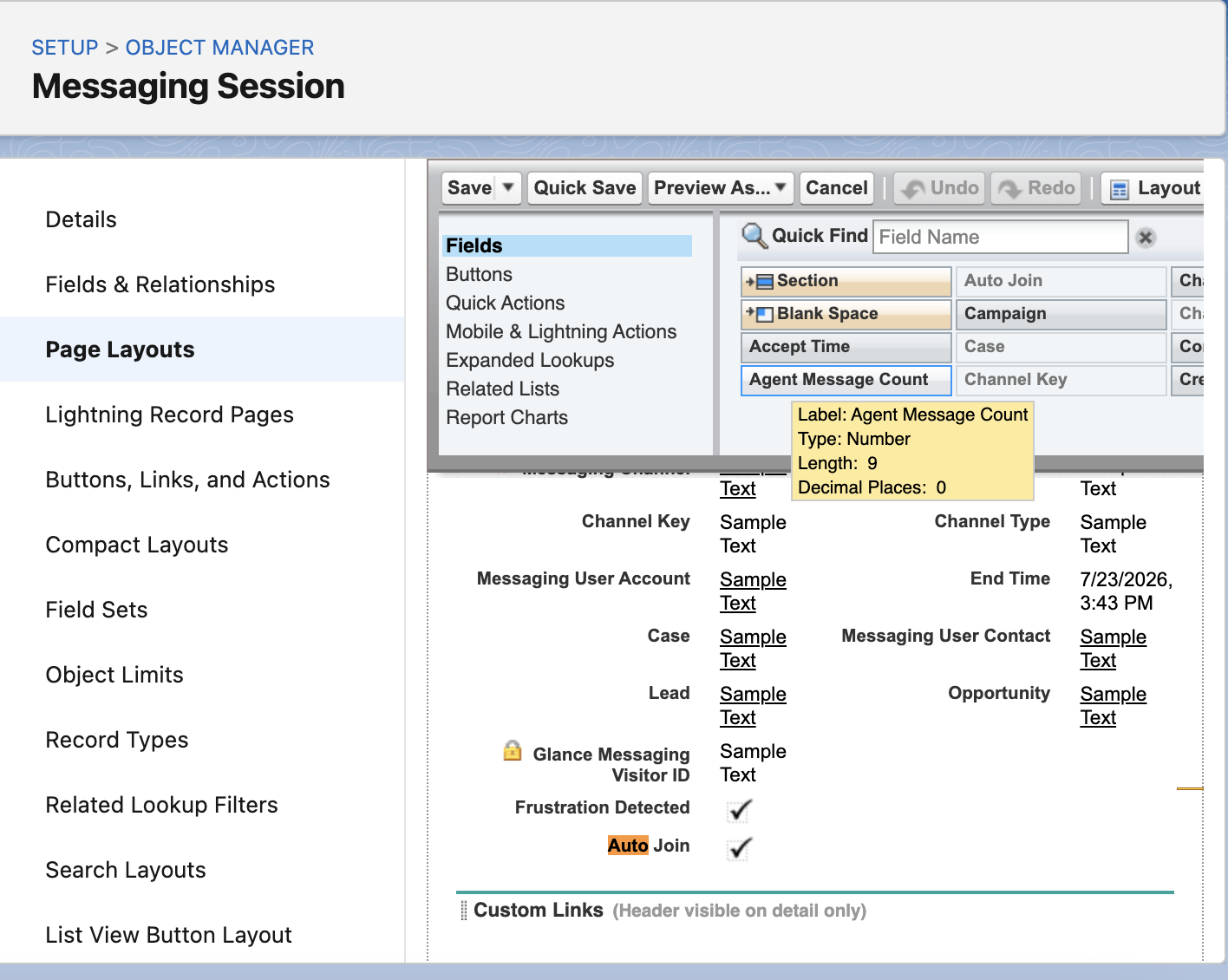Select the Related Lists category
The height and width of the screenshot is (980, 1228).
pos(502,389)
